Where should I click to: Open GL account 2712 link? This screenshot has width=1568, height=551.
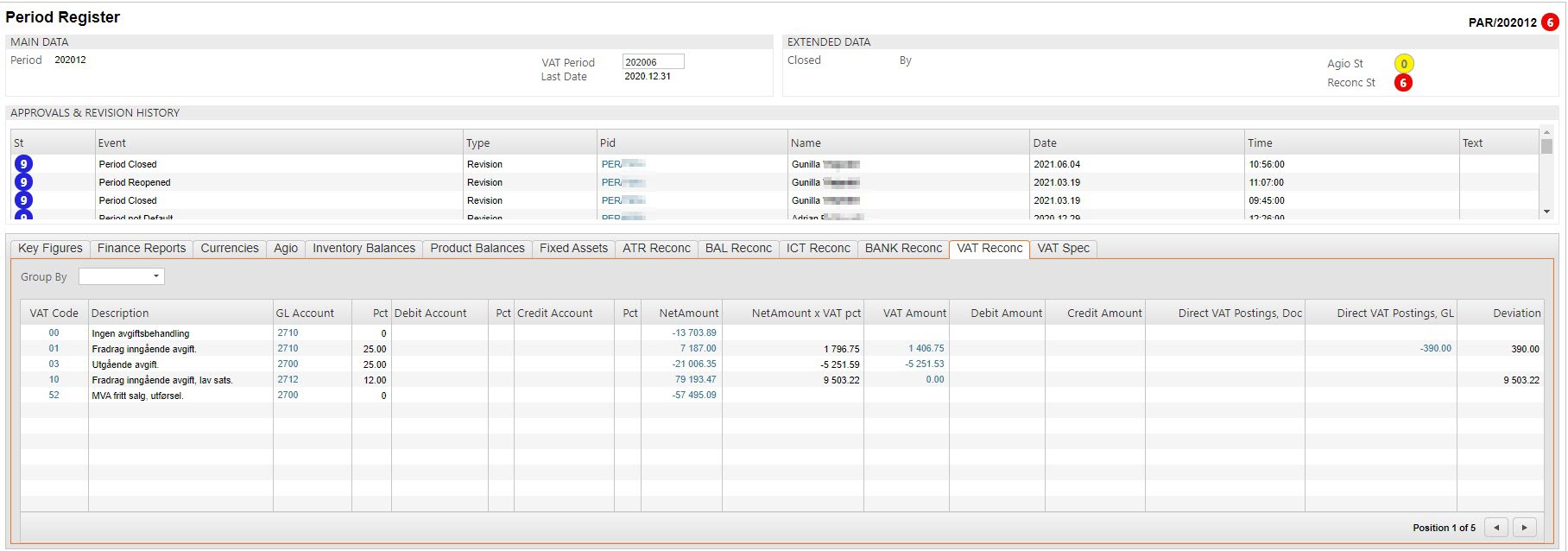tap(288, 380)
